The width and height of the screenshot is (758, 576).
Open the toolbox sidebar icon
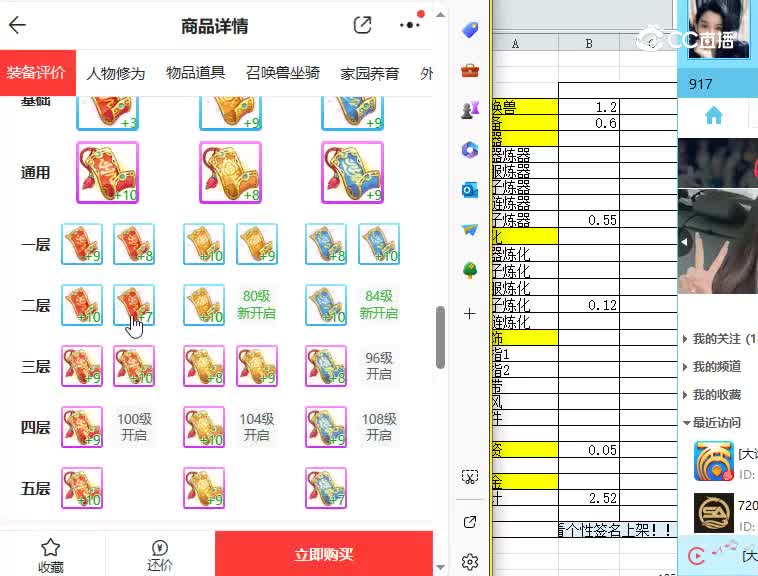tap(470, 71)
